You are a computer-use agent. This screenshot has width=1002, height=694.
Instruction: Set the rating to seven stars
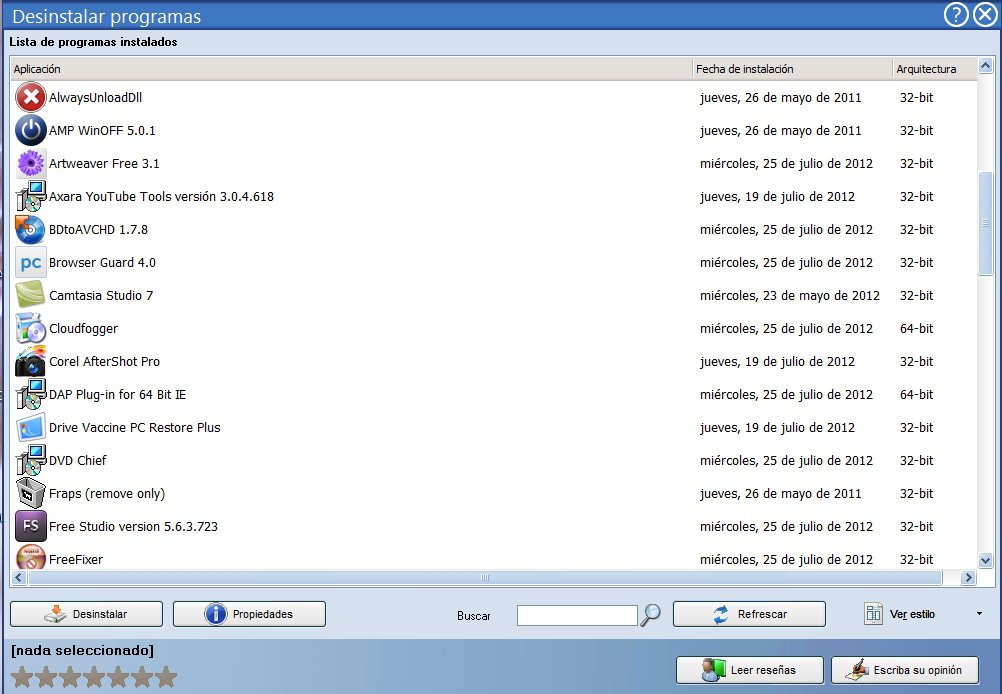(166, 676)
